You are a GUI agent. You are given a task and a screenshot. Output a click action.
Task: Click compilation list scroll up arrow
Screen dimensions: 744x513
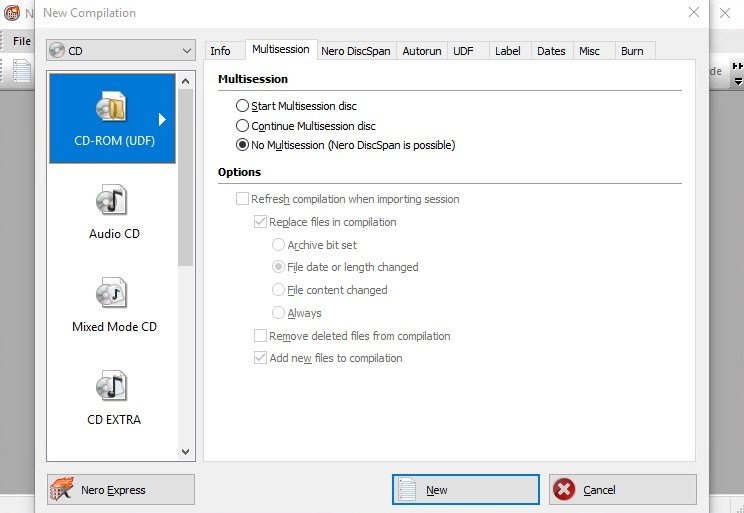coord(186,81)
